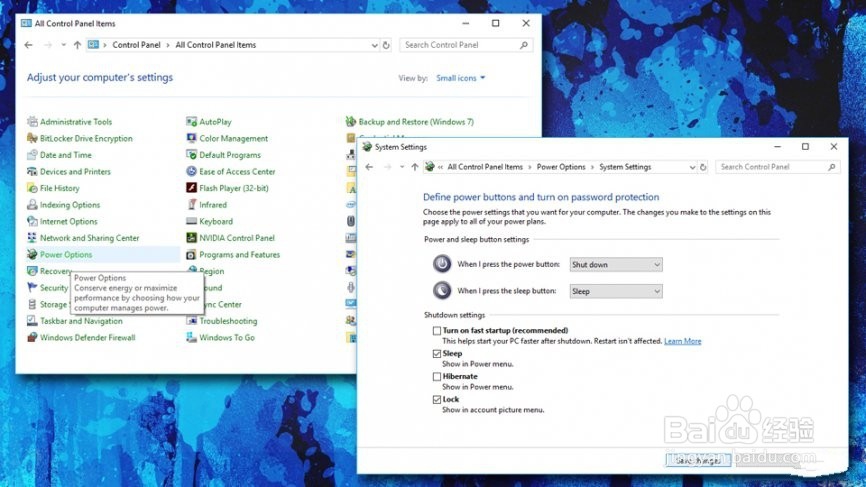The image size is (866, 487).
Task: Go up one level in System Settings window
Action: pos(415,167)
